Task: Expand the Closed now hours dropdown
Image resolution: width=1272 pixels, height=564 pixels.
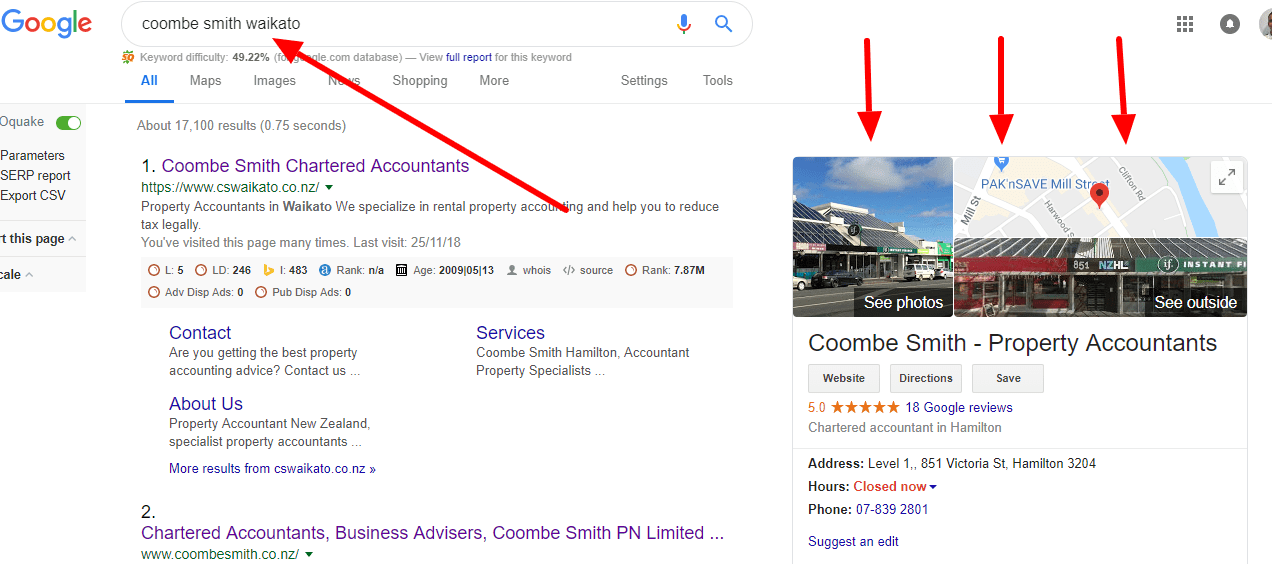Action: tap(933, 487)
